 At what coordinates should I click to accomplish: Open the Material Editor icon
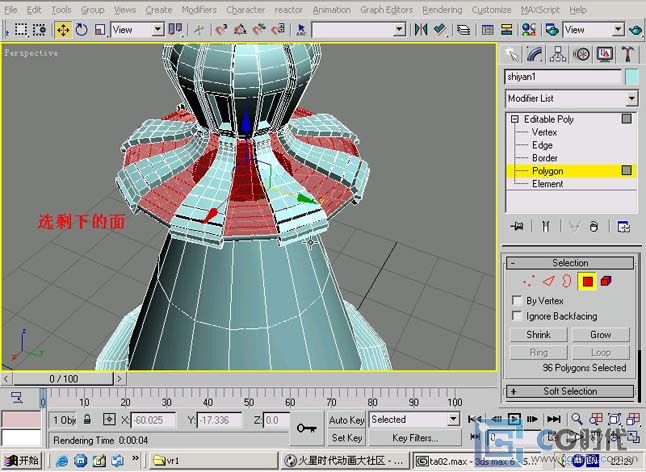529,30
